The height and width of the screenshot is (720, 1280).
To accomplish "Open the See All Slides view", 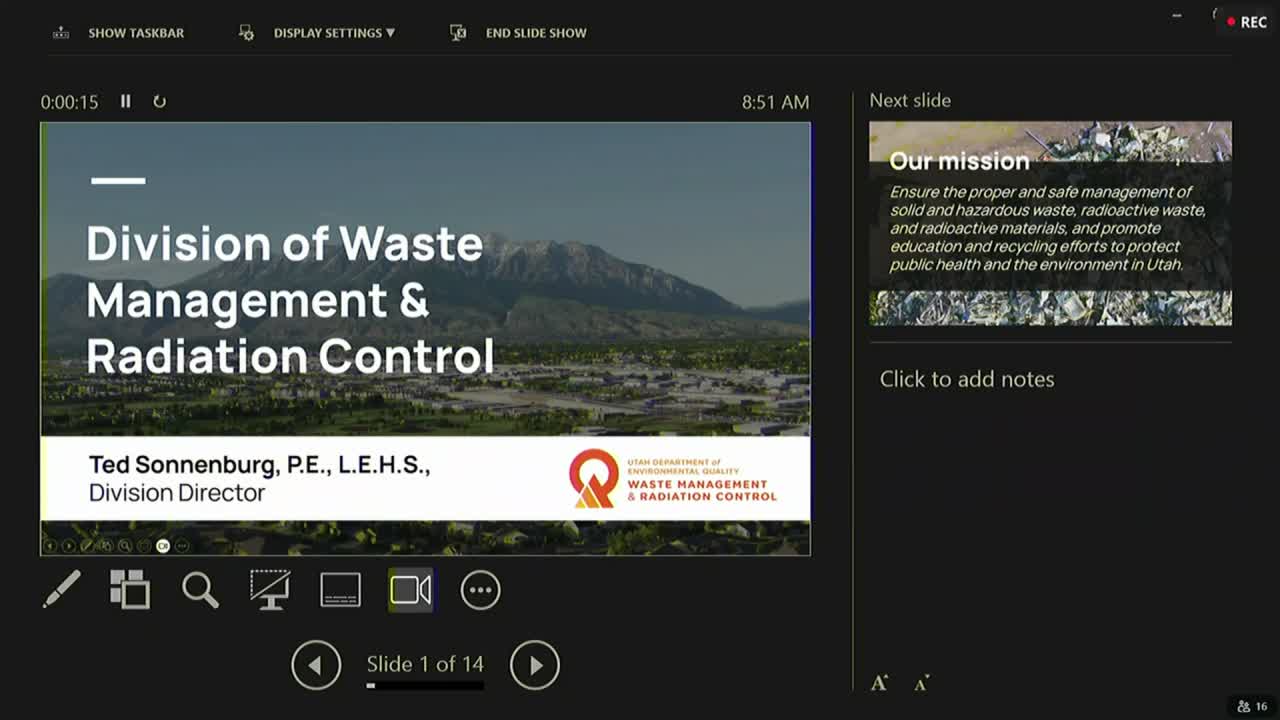I will pos(130,589).
